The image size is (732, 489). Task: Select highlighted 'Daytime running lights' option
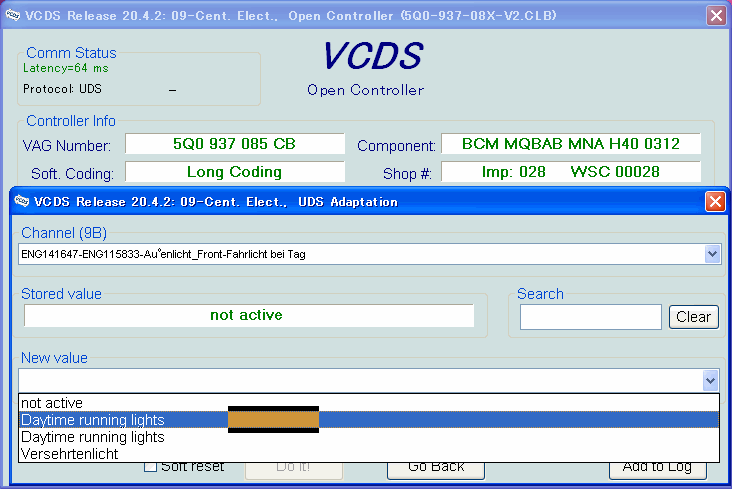[369, 420]
